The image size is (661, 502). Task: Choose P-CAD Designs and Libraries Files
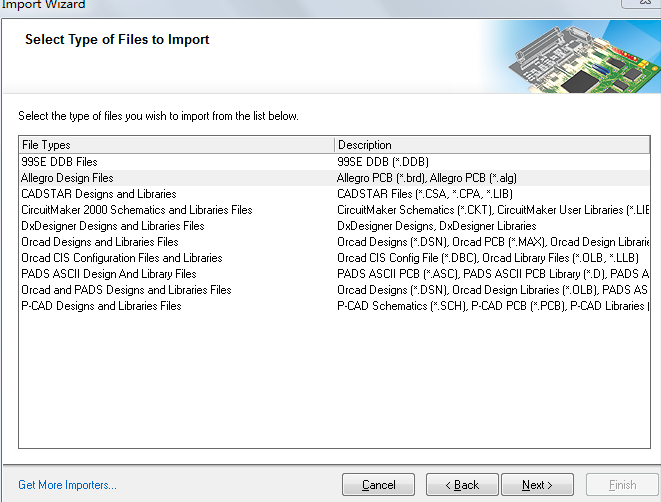coord(102,306)
